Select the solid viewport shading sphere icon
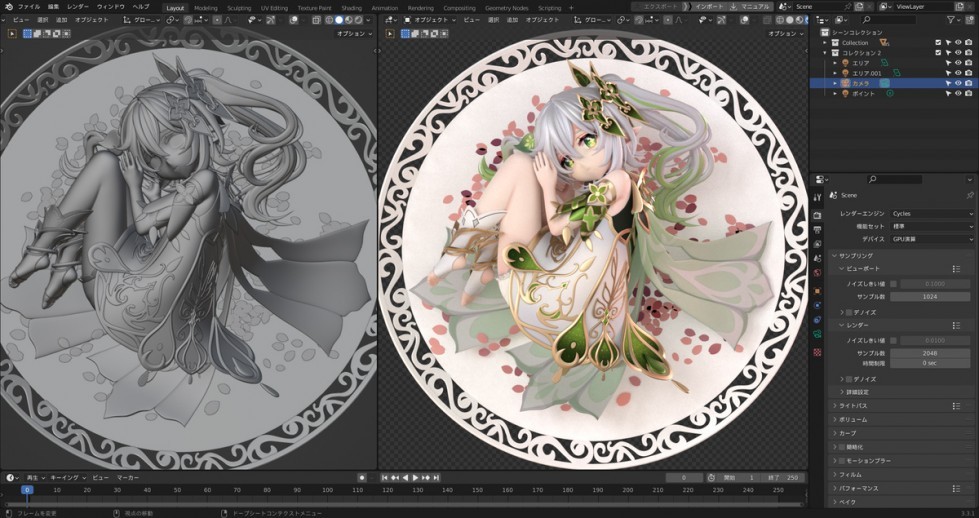979x518 pixels. (x=338, y=19)
